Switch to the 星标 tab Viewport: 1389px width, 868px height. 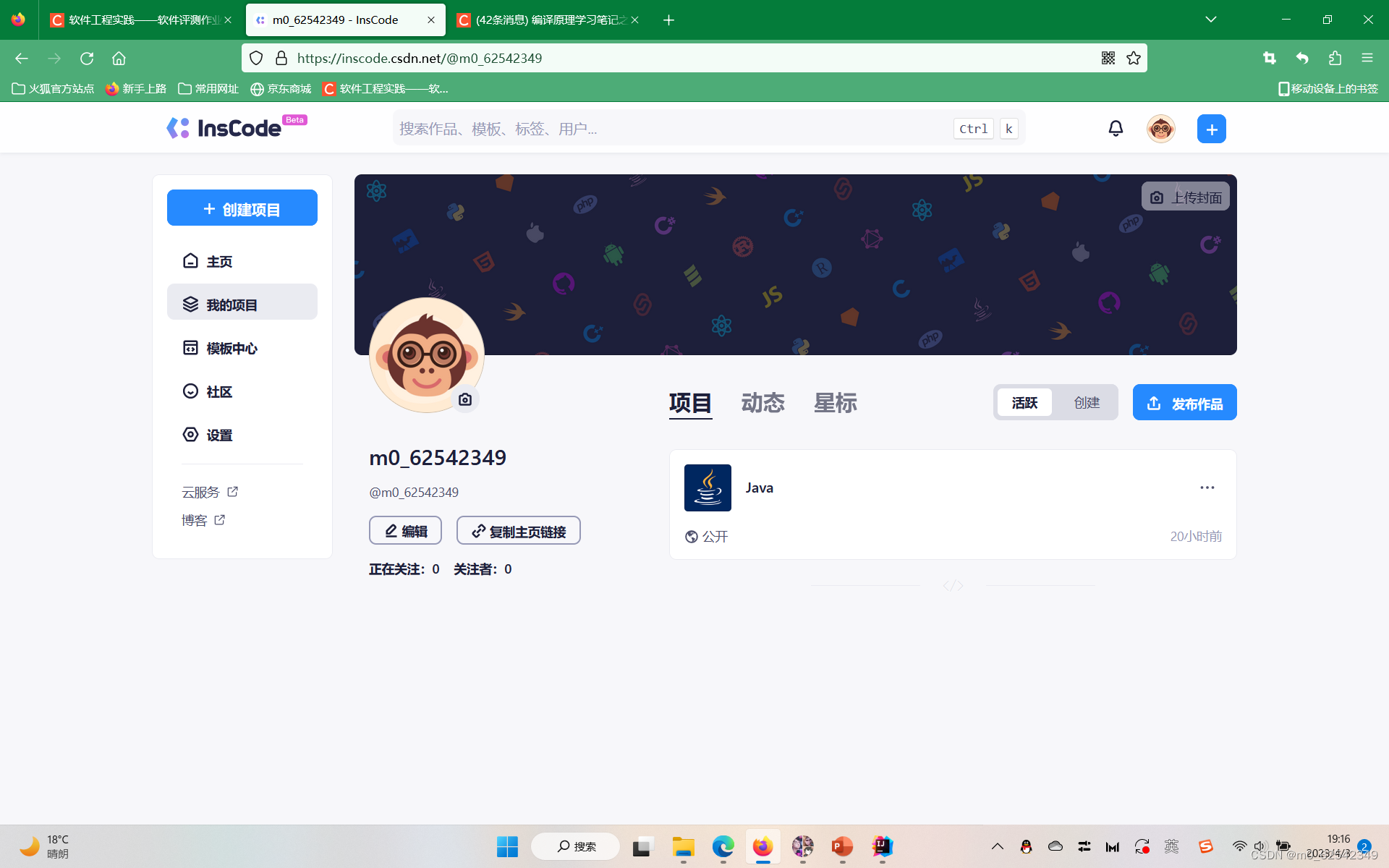835,403
